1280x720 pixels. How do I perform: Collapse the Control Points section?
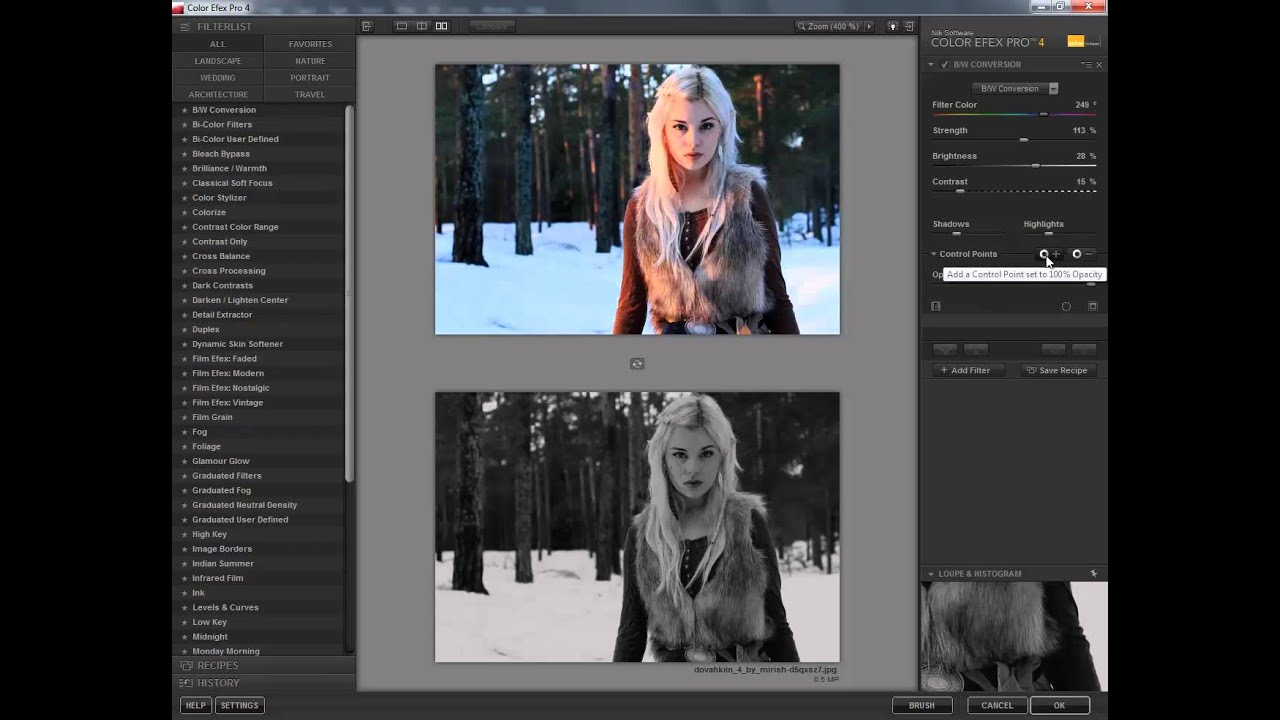coord(933,254)
